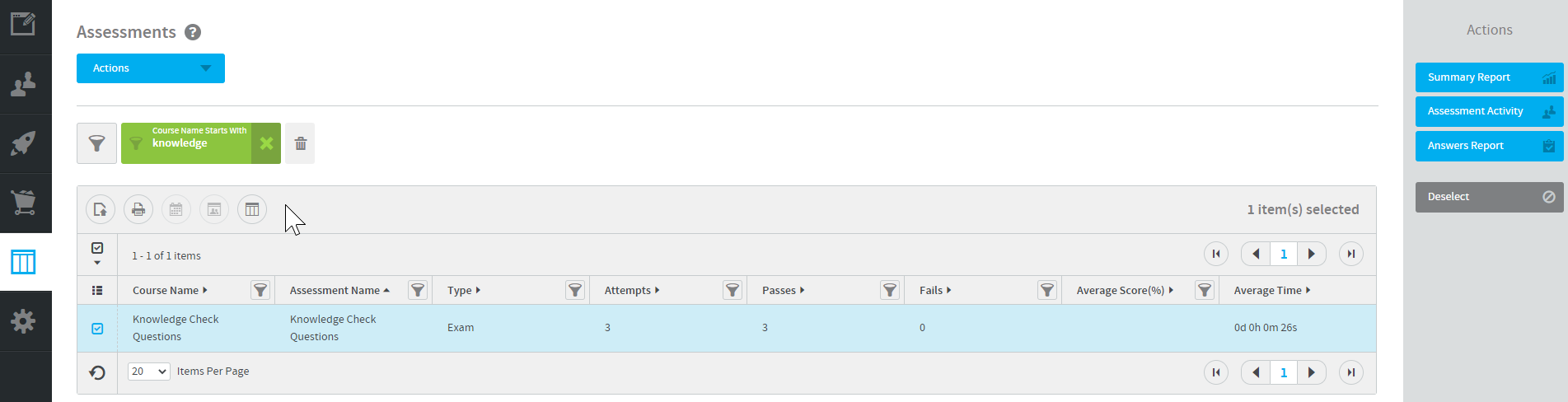Screen dimensions: 1568x402
Task: Click the help question mark beside Assessments
Action: coord(193,32)
